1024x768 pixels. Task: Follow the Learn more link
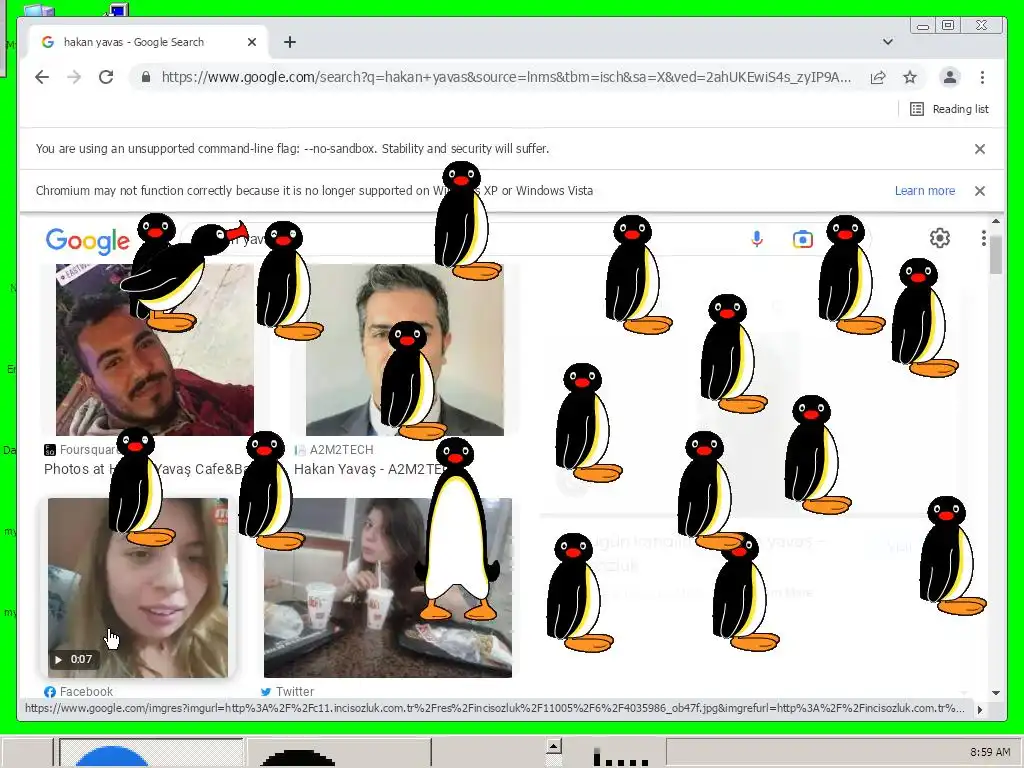coord(925,191)
